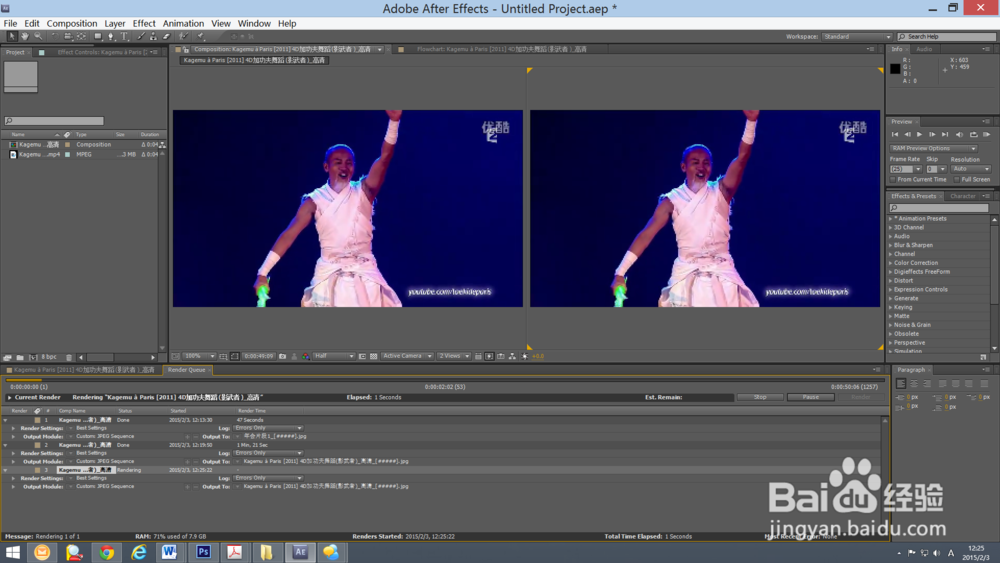Image resolution: width=1000 pixels, height=563 pixels.
Task: Expand the Color Correction effects category
Action: tap(890, 263)
